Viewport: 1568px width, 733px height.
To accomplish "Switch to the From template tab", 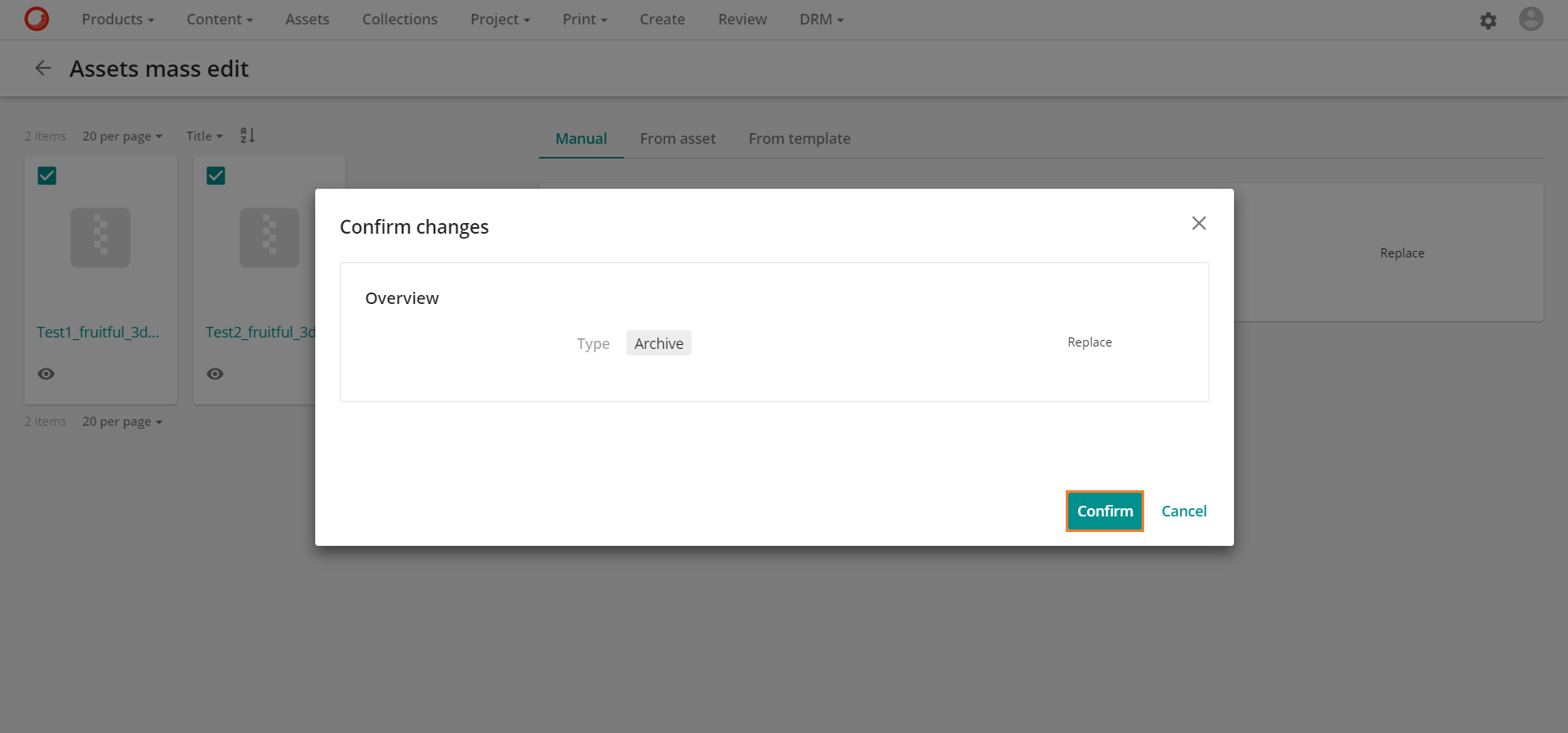I will (799, 139).
